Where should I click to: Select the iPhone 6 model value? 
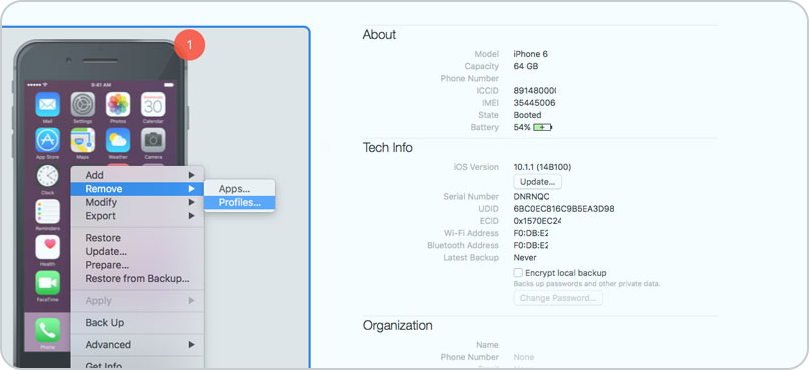(530, 54)
